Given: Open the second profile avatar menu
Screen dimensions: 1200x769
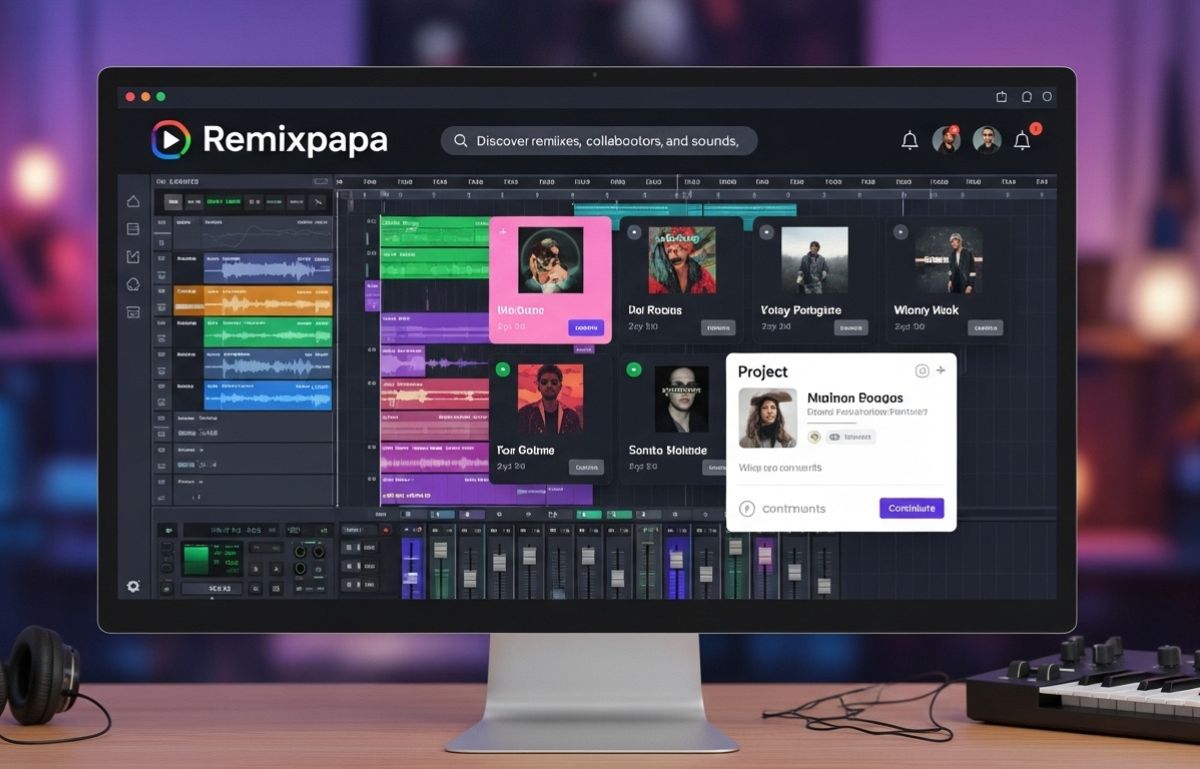Looking at the screenshot, I should point(986,140).
